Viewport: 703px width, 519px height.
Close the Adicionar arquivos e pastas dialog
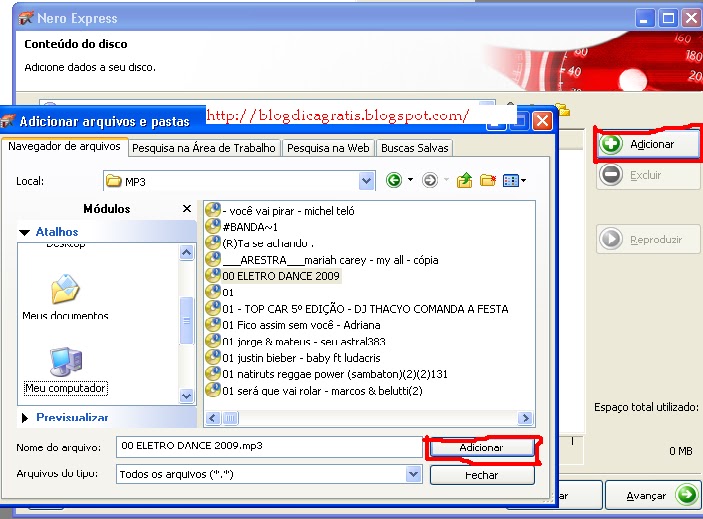[x=542, y=121]
